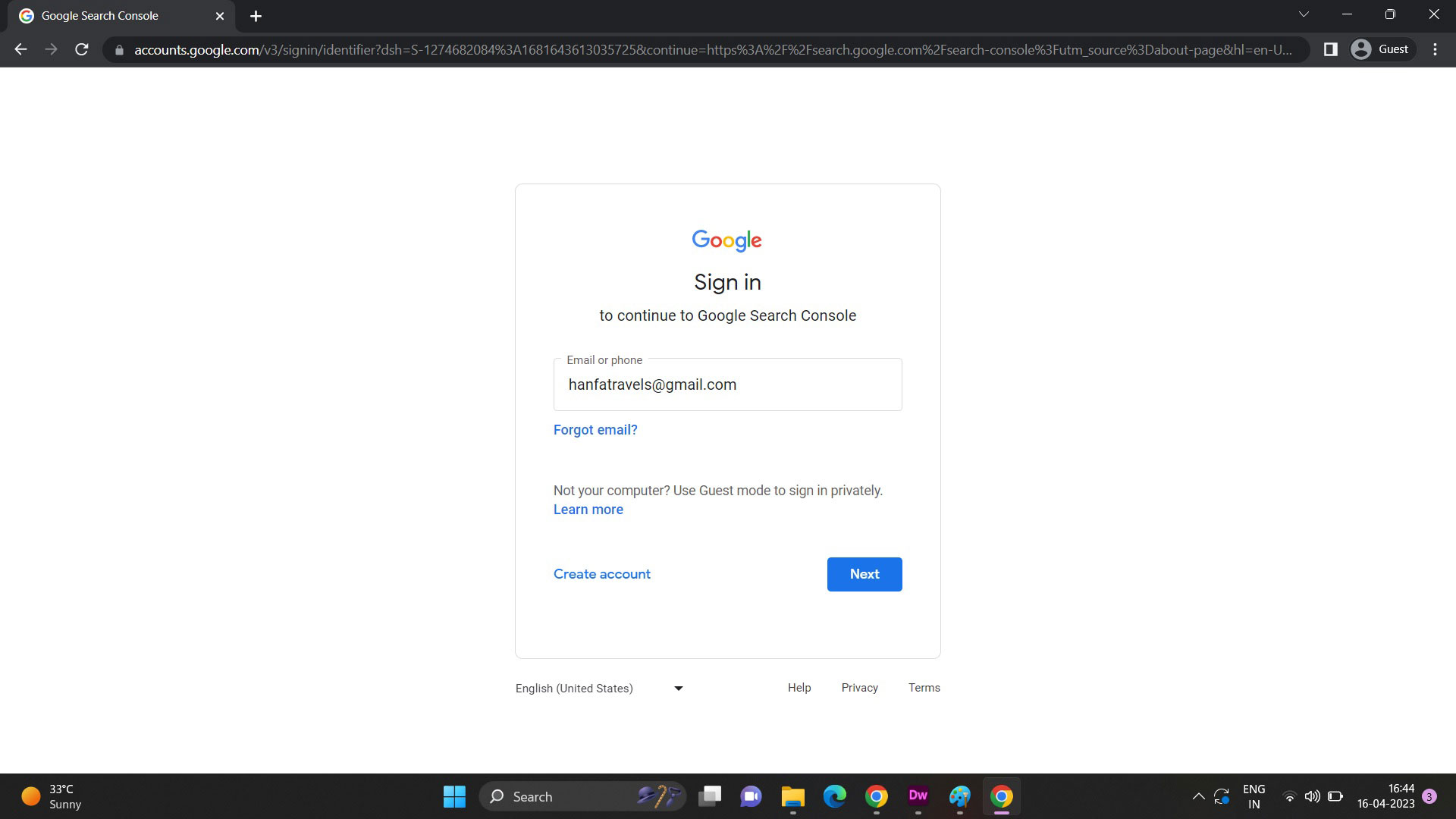The width and height of the screenshot is (1456, 819).
Task: Open the Help footer link
Action: (799, 688)
